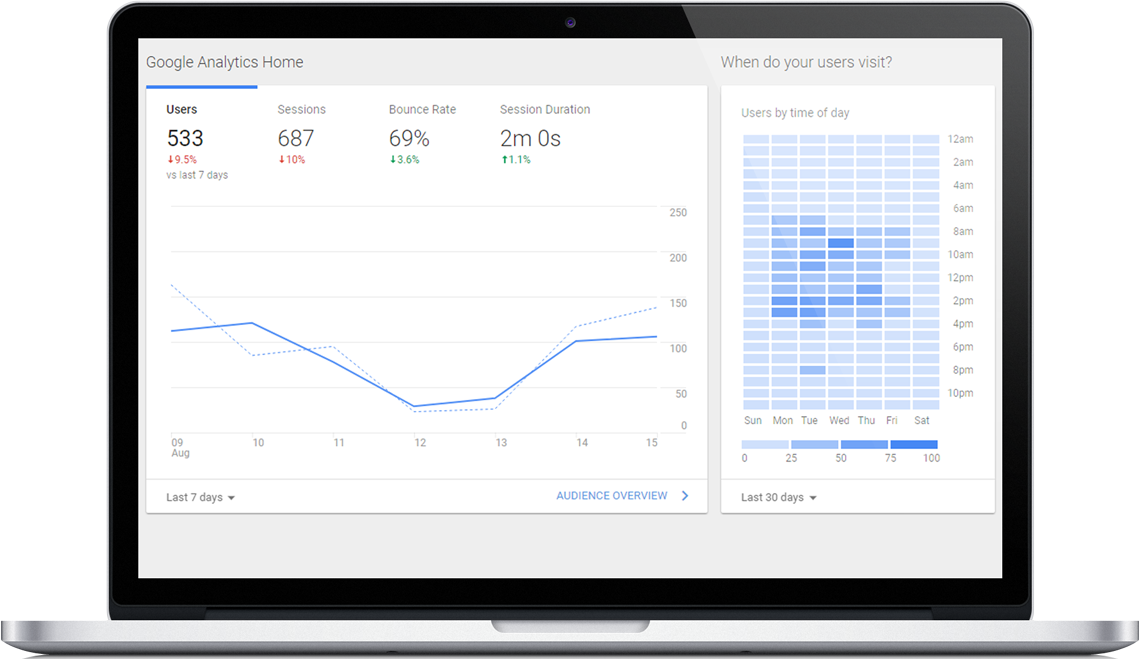
Task: Click the Wed column label in heatmap
Action: click(x=839, y=420)
